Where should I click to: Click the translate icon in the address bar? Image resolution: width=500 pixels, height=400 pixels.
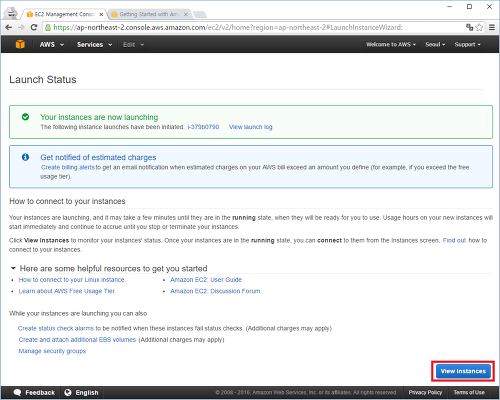[469, 27]
